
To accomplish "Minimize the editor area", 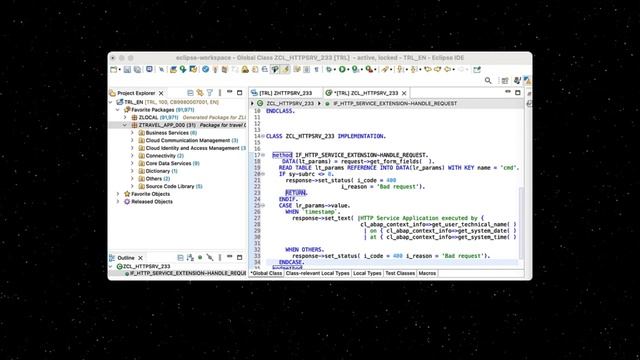I will (x=508, y=92).
